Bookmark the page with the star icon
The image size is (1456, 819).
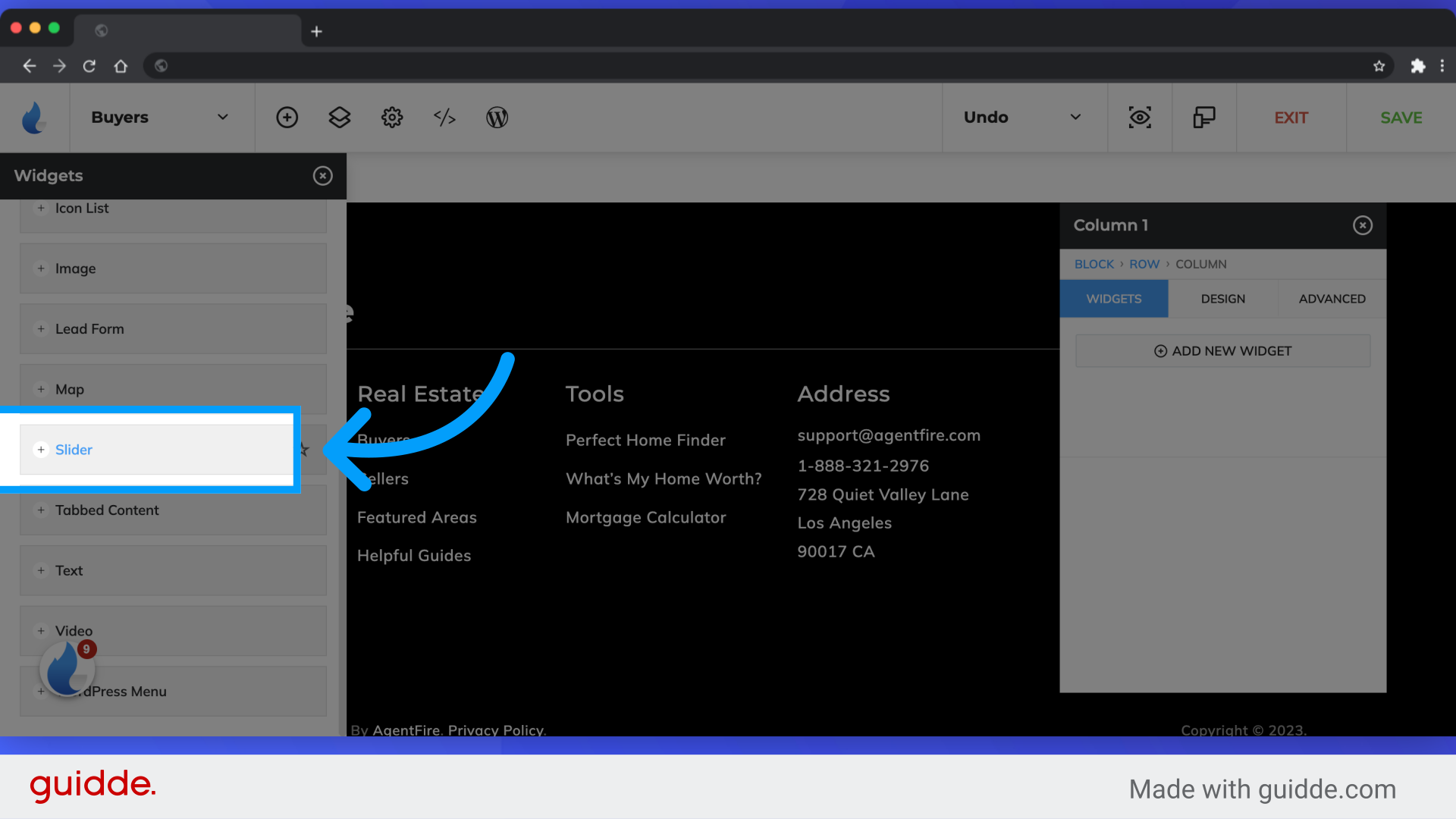(x=1379, y=66)
